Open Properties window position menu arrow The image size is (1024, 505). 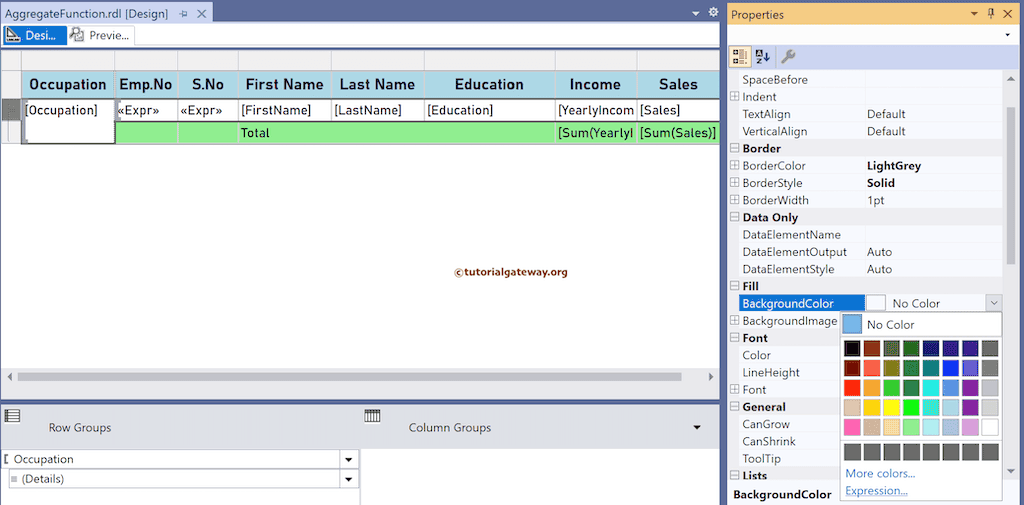[975, 14]
